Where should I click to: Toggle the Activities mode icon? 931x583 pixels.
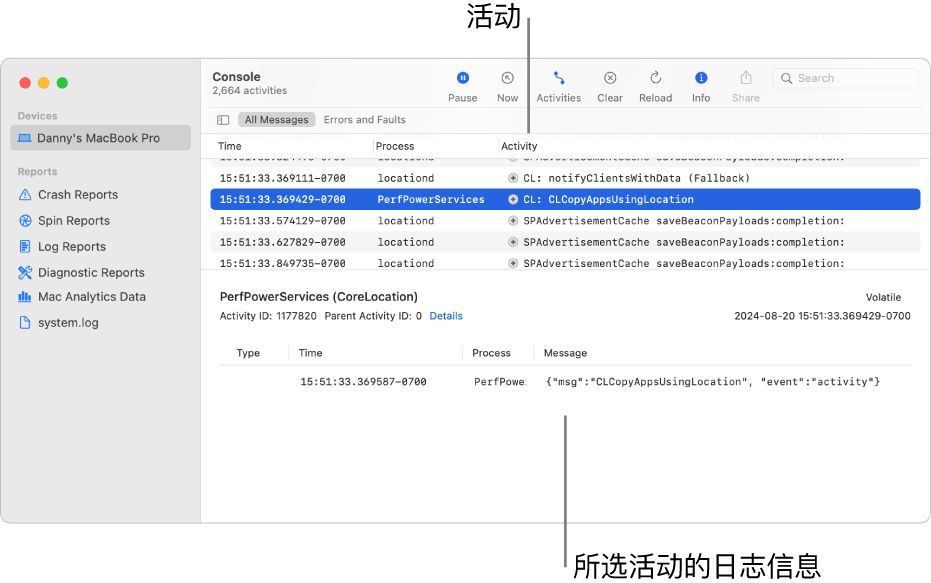point(559,78)
